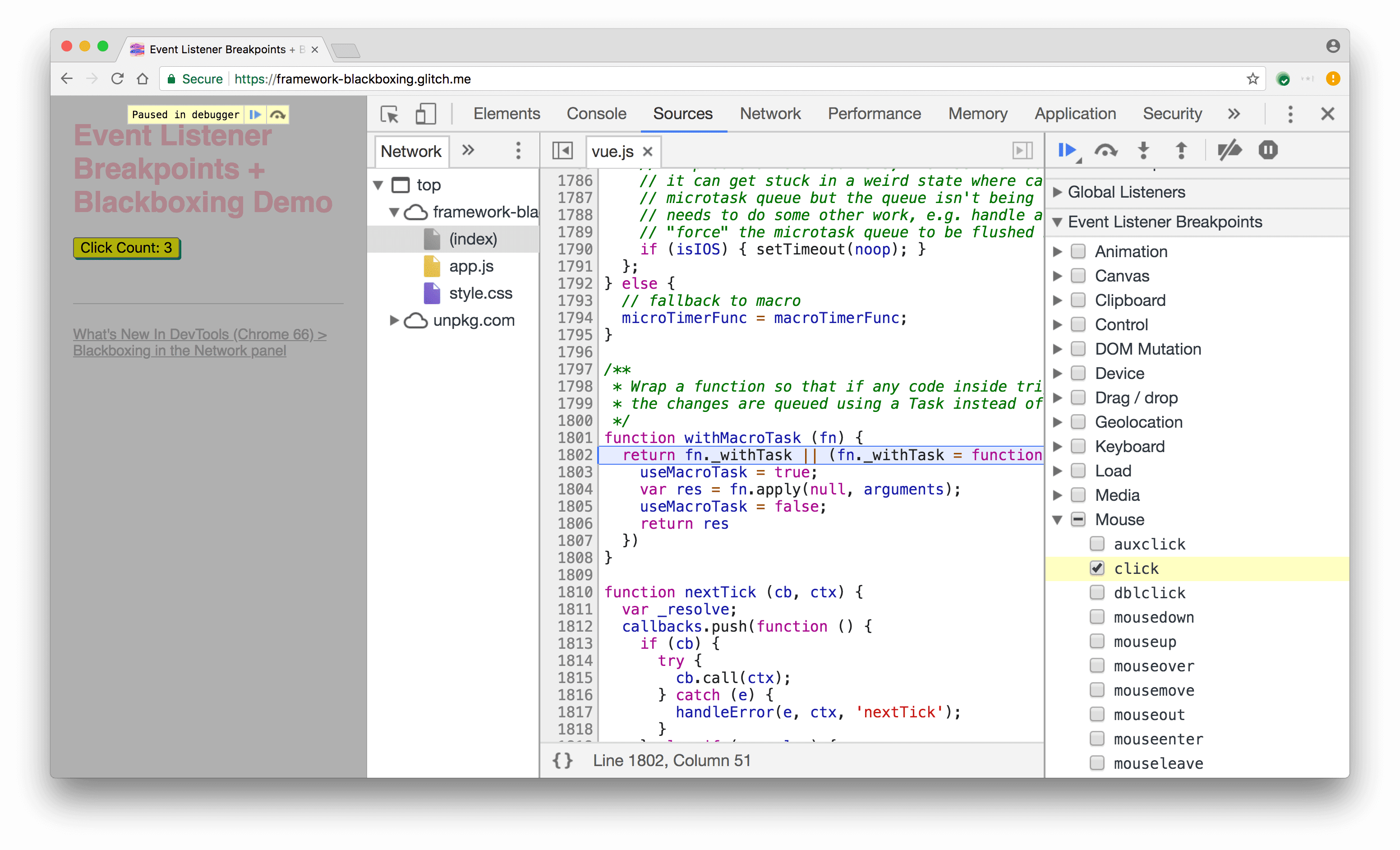Image resolution: width=1400 pixels, height=850 pixels.
Task: Collapse the Mouse event listener category
Action: [1063, 519]
